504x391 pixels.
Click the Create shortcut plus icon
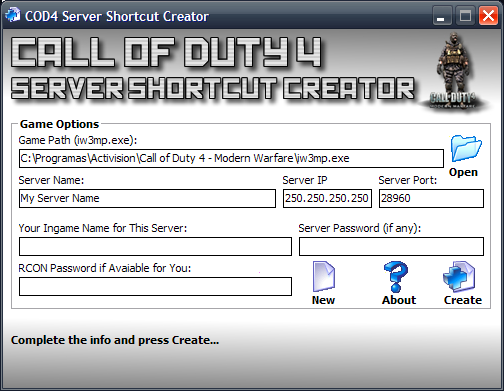pos(459,277)
